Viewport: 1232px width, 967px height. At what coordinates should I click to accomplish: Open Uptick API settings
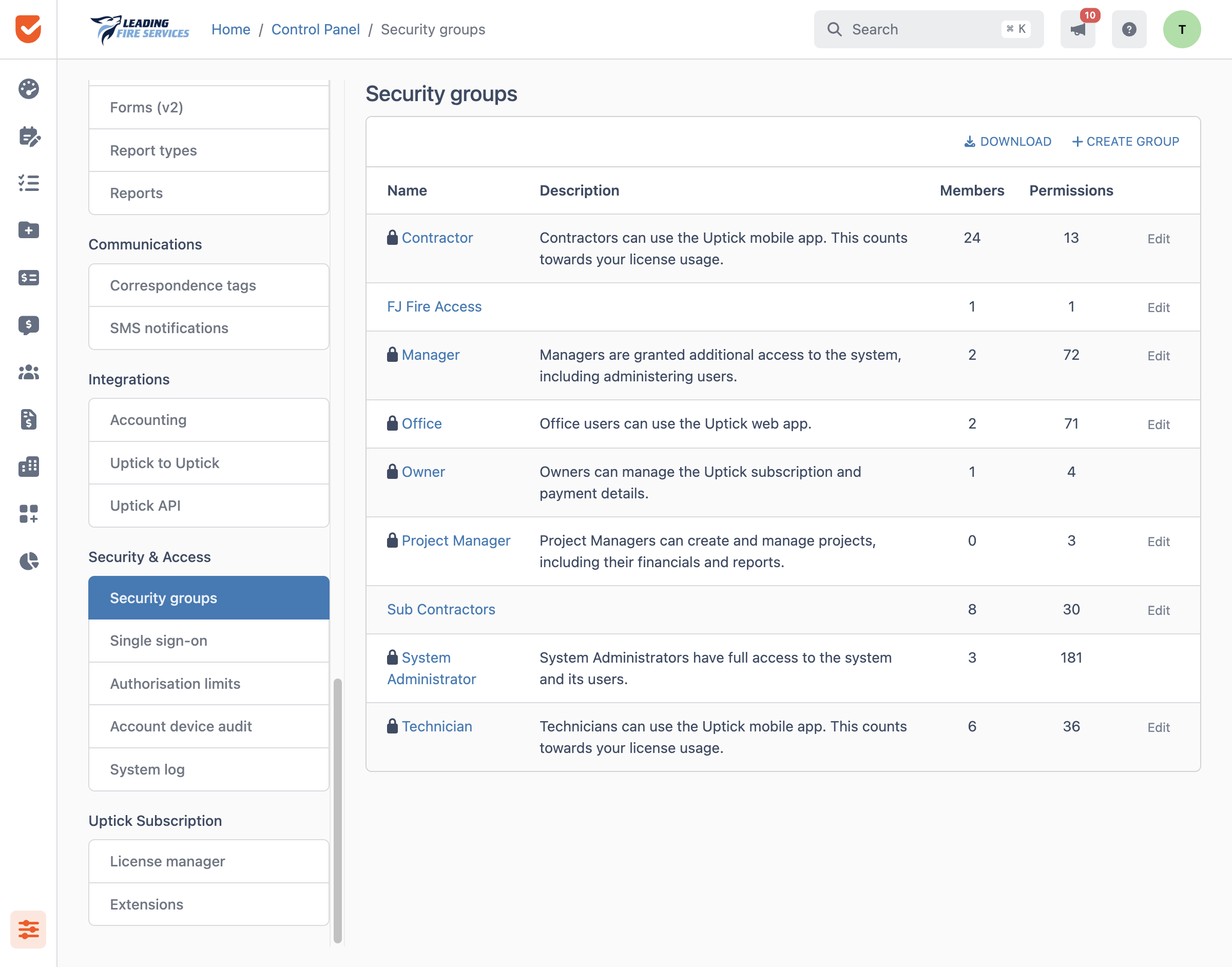[x=209, y=506]
